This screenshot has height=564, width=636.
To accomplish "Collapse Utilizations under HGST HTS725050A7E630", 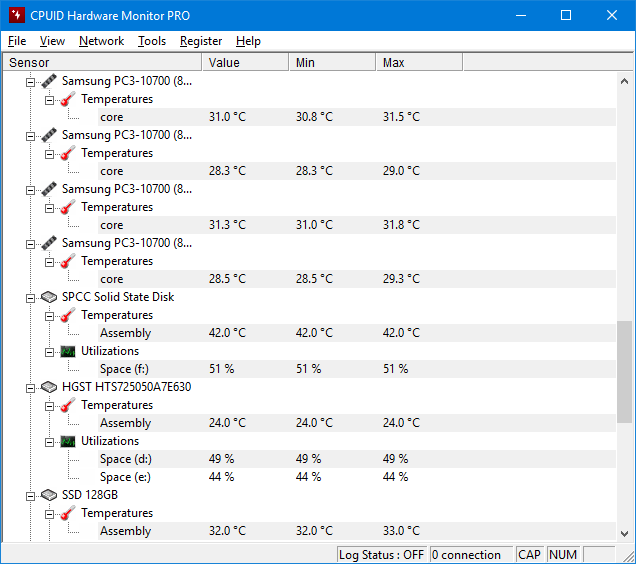I will (49, 443).
